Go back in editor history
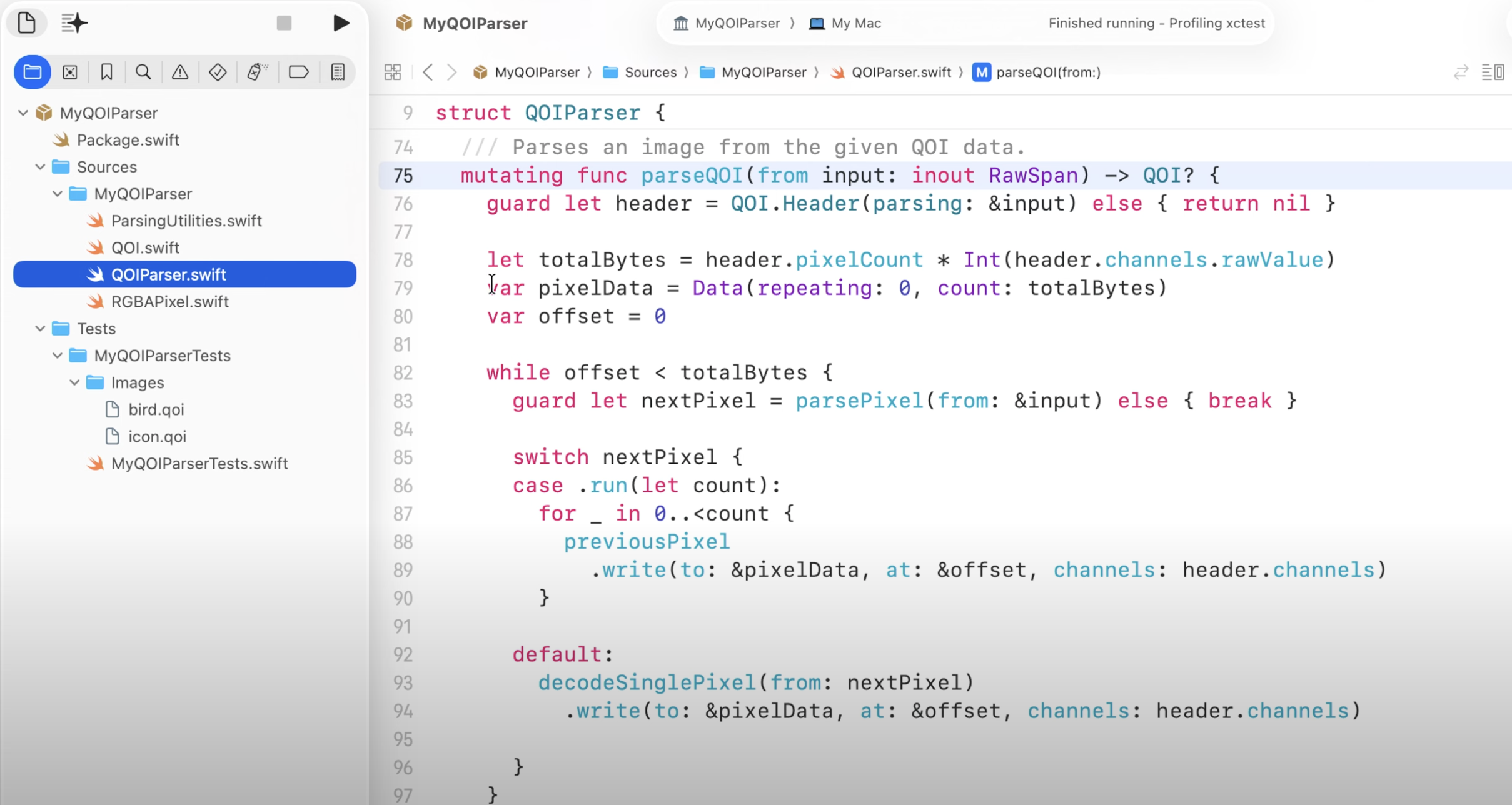This screenshot has width=1512, height=805. click(x=428, y=72)
